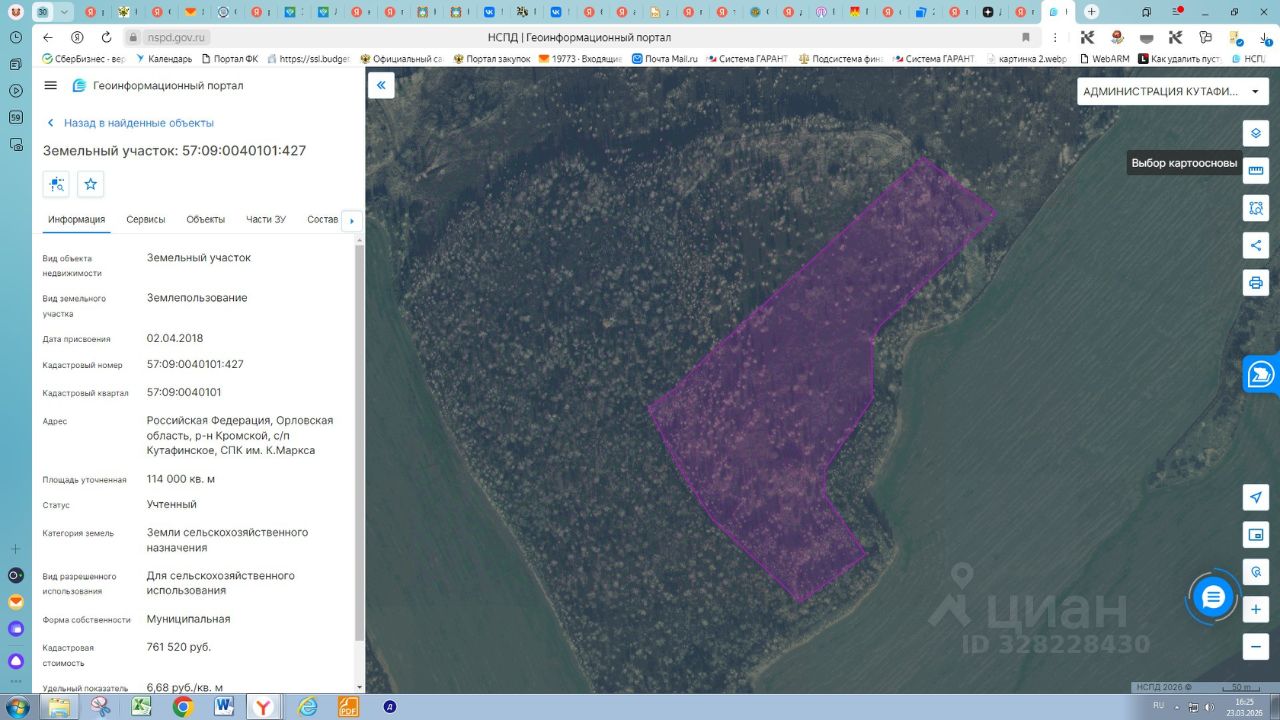Bookmark the page in address bar

click(1026, 37)
